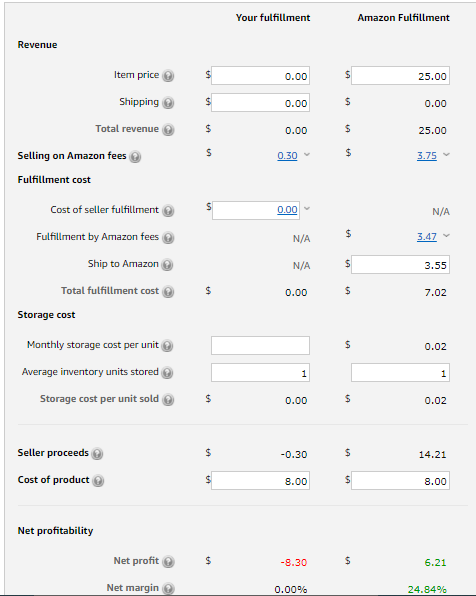Expand the 0.30 selling fees chevron
Image resolution: width=476 pixels, height=596 pixels.
[x=307, y=154]
